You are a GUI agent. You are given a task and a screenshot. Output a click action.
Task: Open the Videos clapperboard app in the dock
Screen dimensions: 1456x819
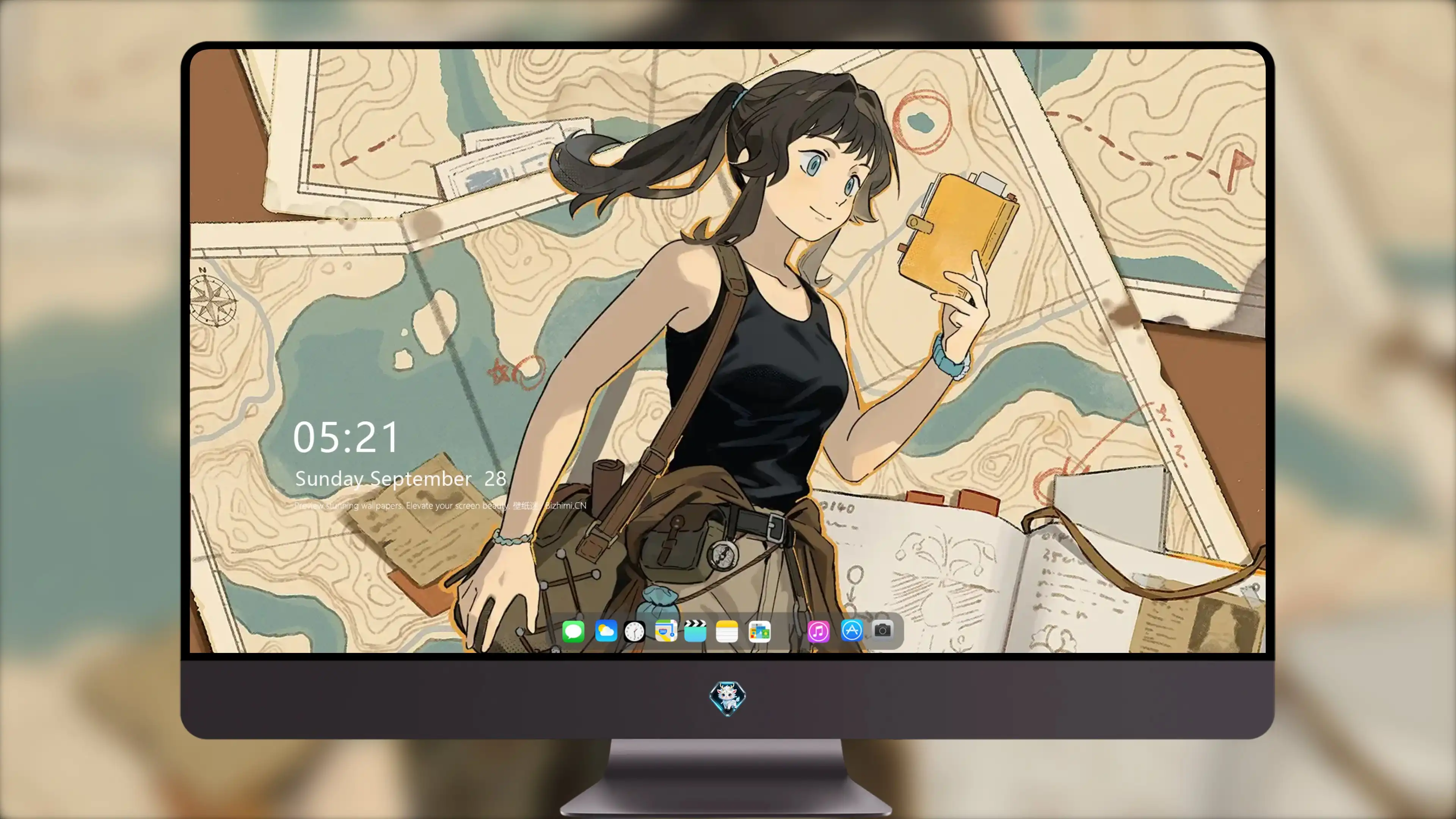pos(695,631)
